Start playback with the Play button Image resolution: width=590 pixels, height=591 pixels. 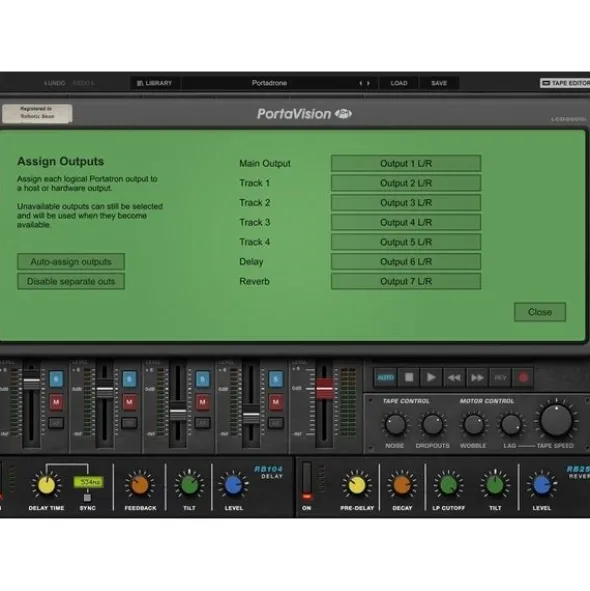point(431,377)
